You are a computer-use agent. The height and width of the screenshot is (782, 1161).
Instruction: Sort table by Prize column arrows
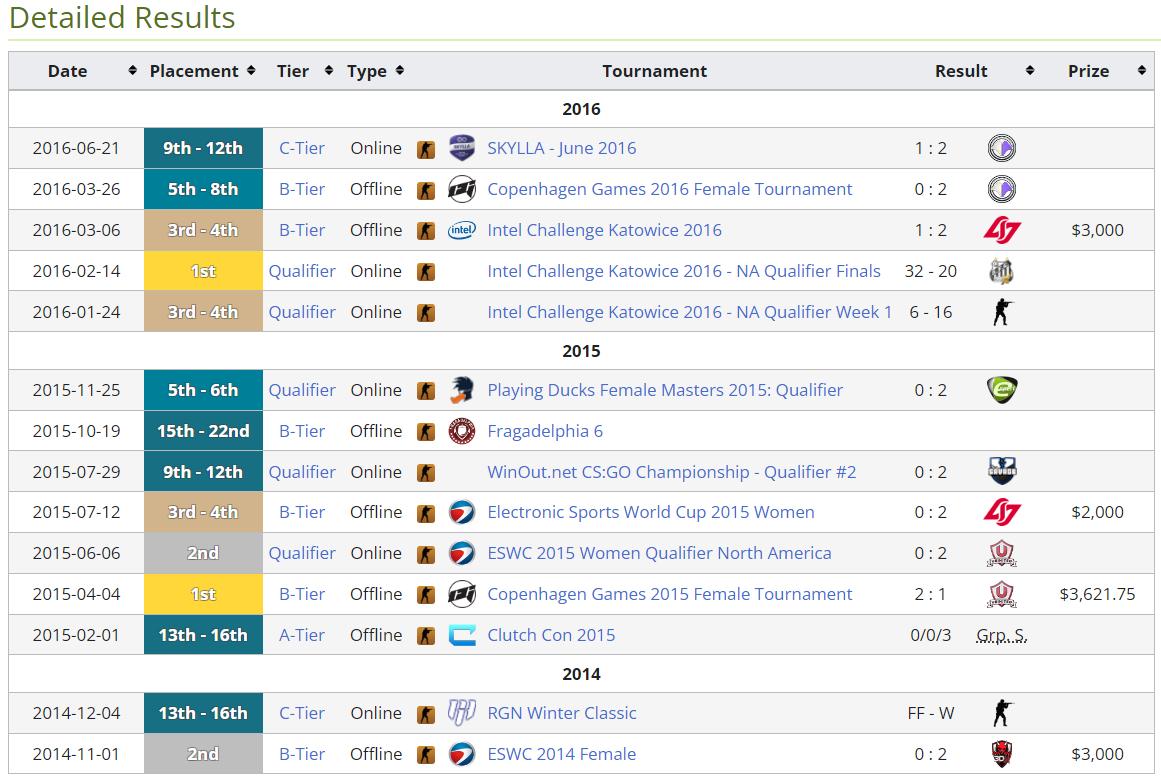pos(1142,70)
